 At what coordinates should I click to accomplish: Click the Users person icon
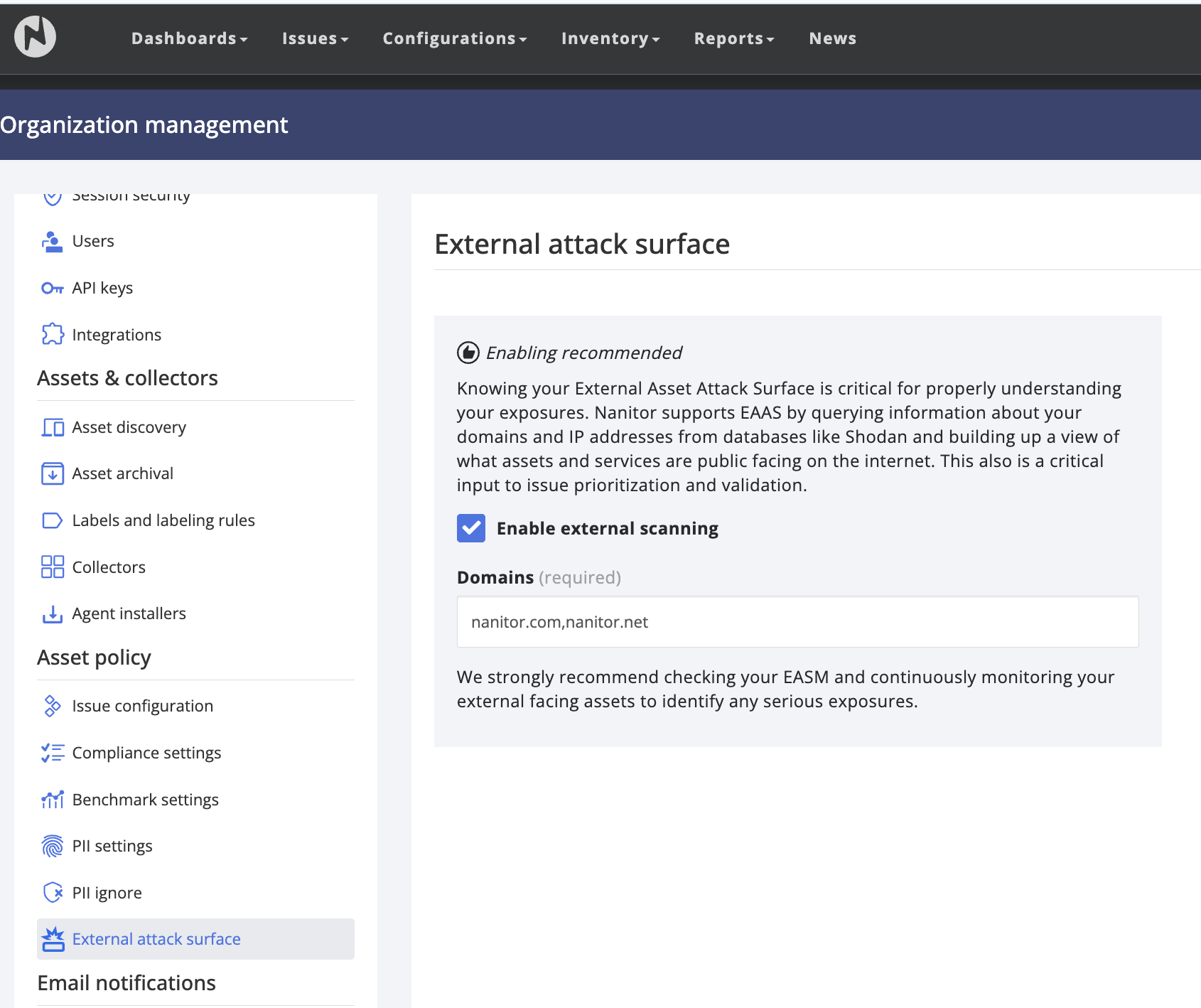tap(53, 242)
